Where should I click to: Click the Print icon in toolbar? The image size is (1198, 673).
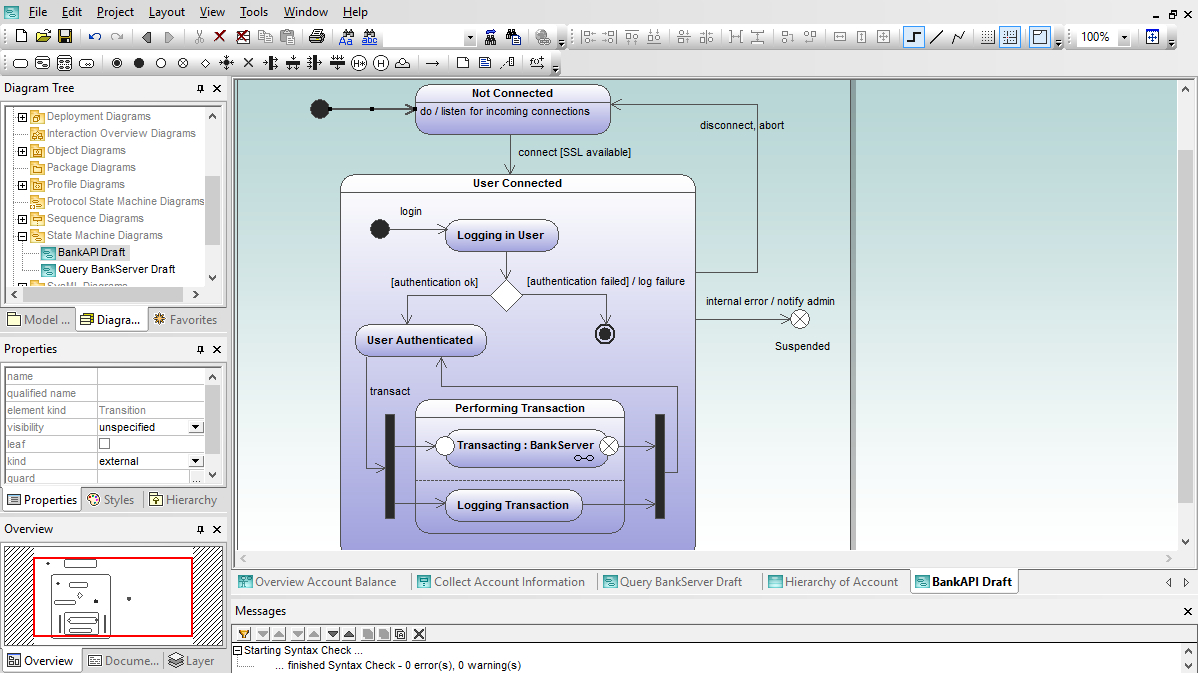tap(316, 37)
